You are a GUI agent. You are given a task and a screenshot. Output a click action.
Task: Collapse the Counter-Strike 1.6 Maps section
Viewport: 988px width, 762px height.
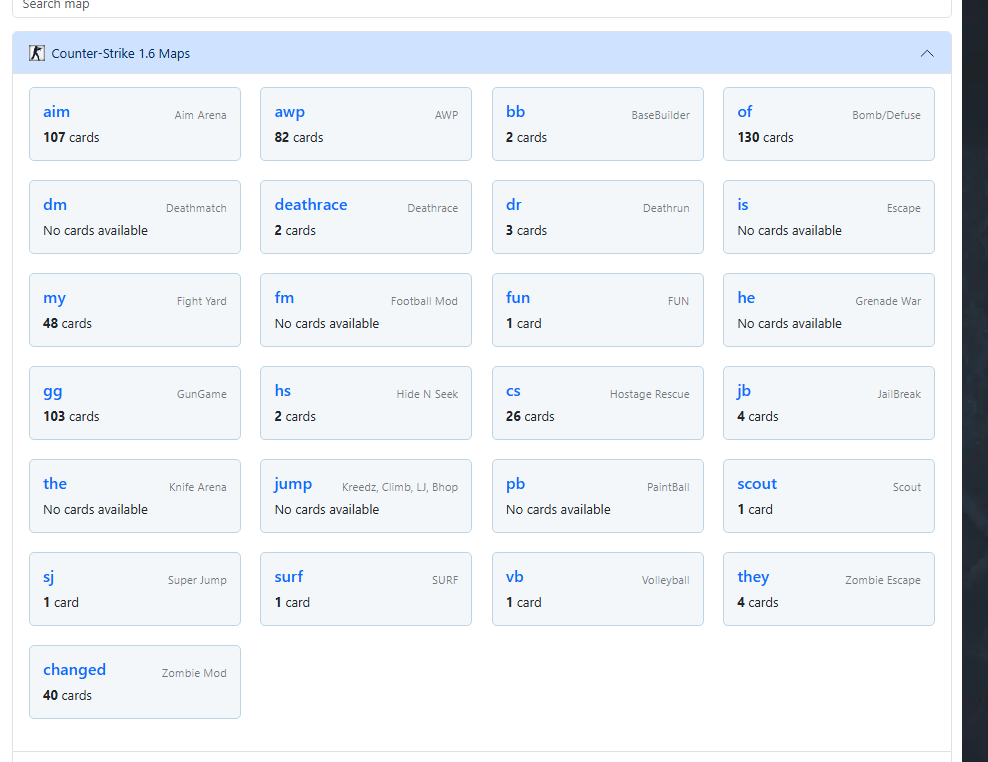click(x=927, y=54)
